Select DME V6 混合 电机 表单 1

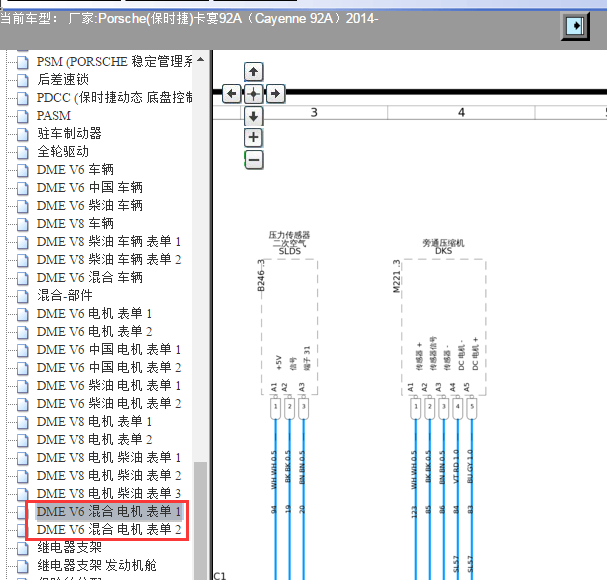click(109, 511)
